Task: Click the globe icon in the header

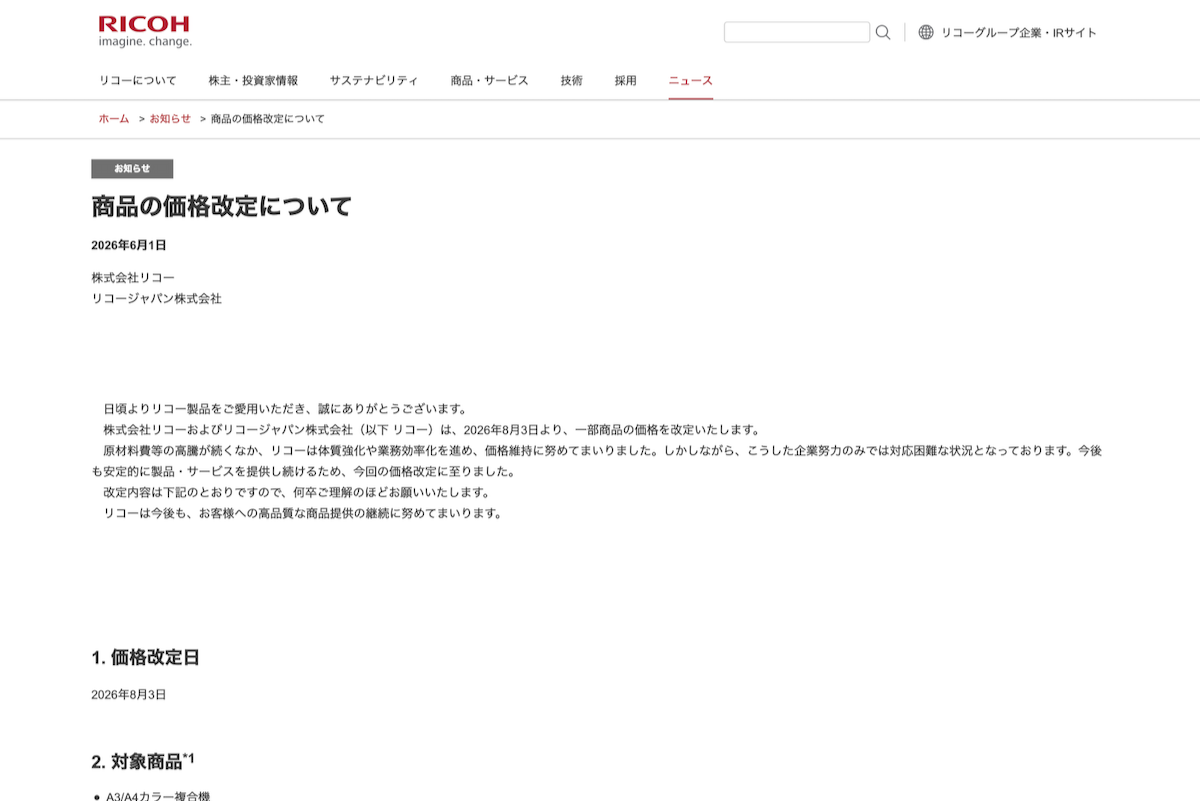Action: [926, 32]
